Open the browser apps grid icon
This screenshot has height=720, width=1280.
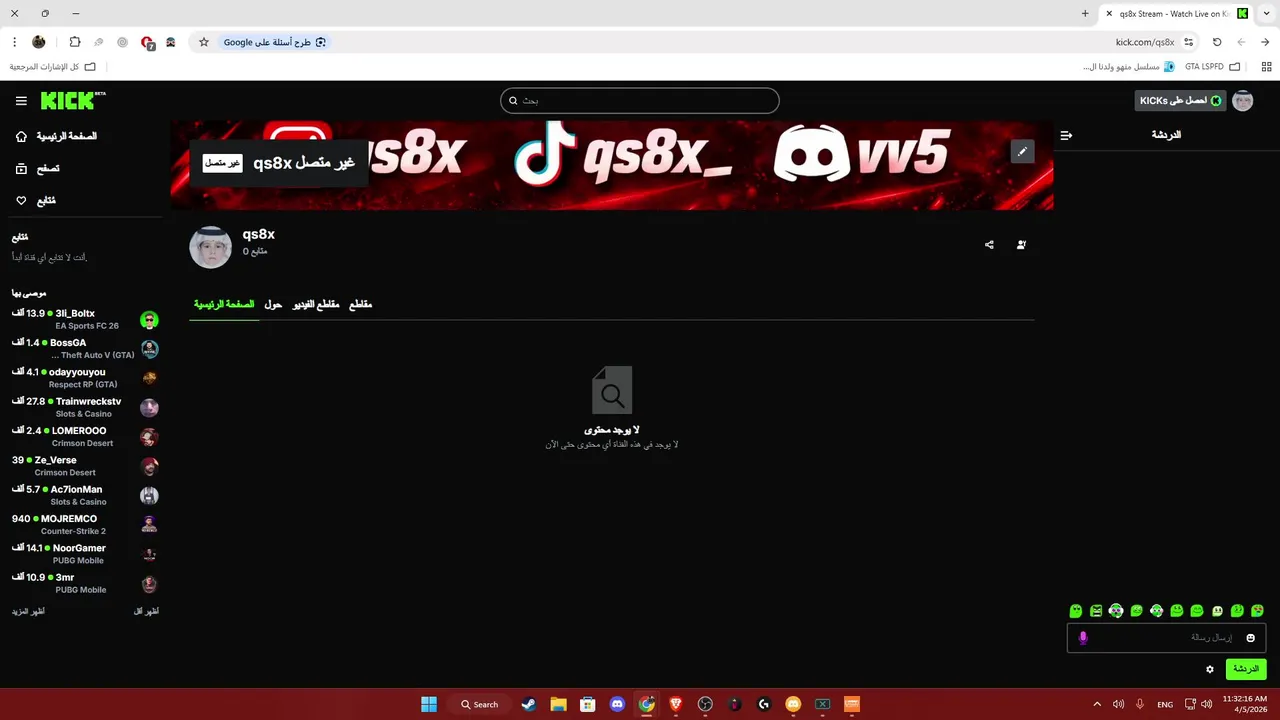click(1266, 67)
